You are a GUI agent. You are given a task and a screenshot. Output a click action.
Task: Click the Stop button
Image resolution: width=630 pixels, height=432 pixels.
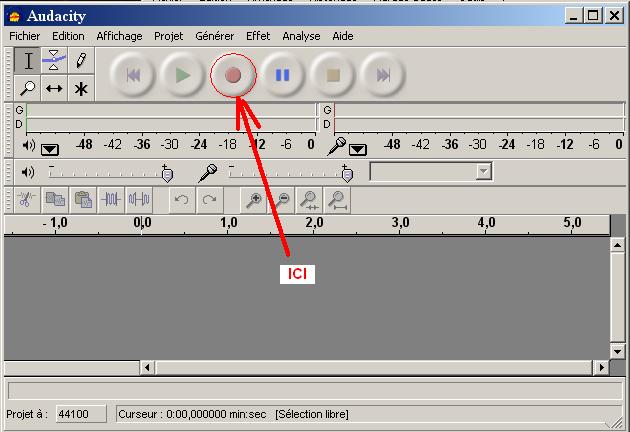[x=333, y=75]
